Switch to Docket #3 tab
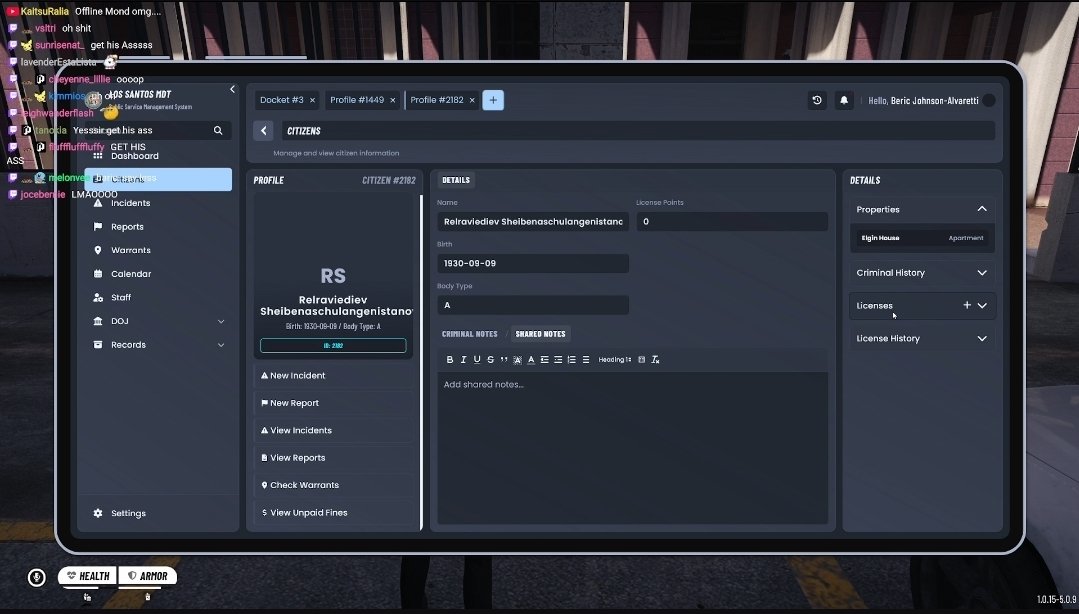Image resolution: width=1079 pixels, height=614 pixels. click(281, 100)
